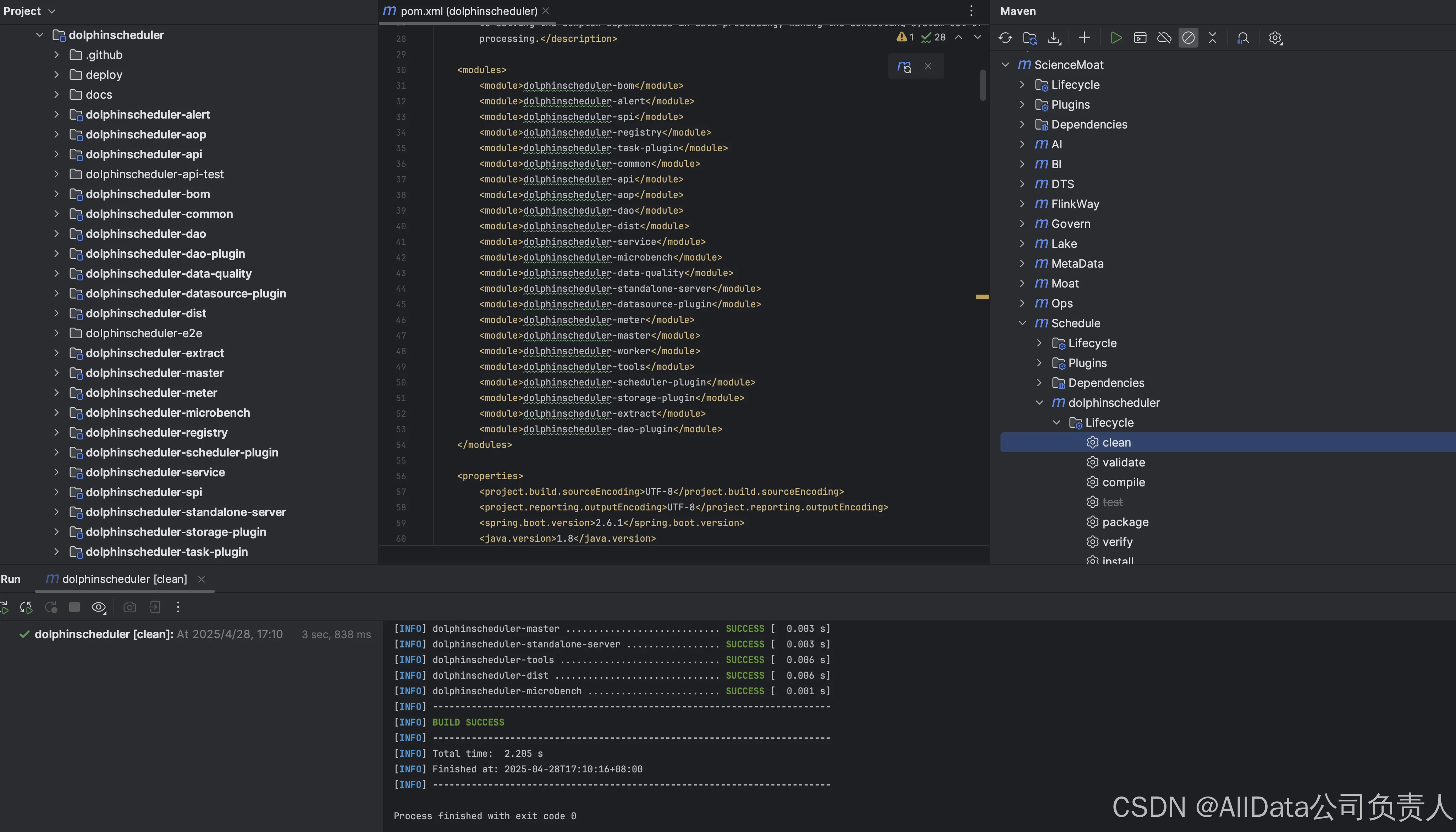Click editor vertical scrollbar thumb

[x=983, y=84]
